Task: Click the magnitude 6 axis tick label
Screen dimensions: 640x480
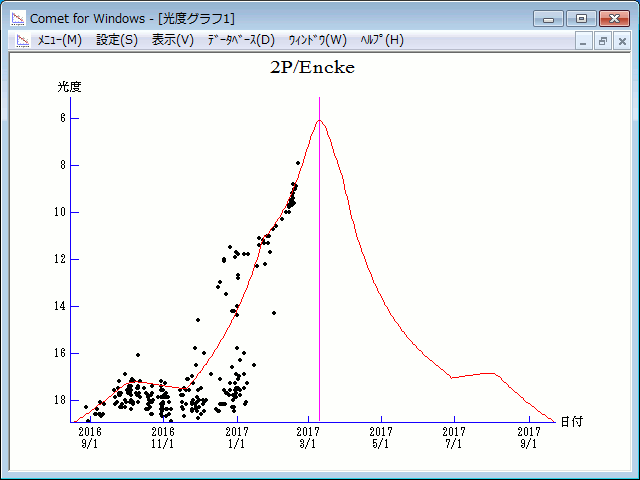Action: [x=63, y=118]
